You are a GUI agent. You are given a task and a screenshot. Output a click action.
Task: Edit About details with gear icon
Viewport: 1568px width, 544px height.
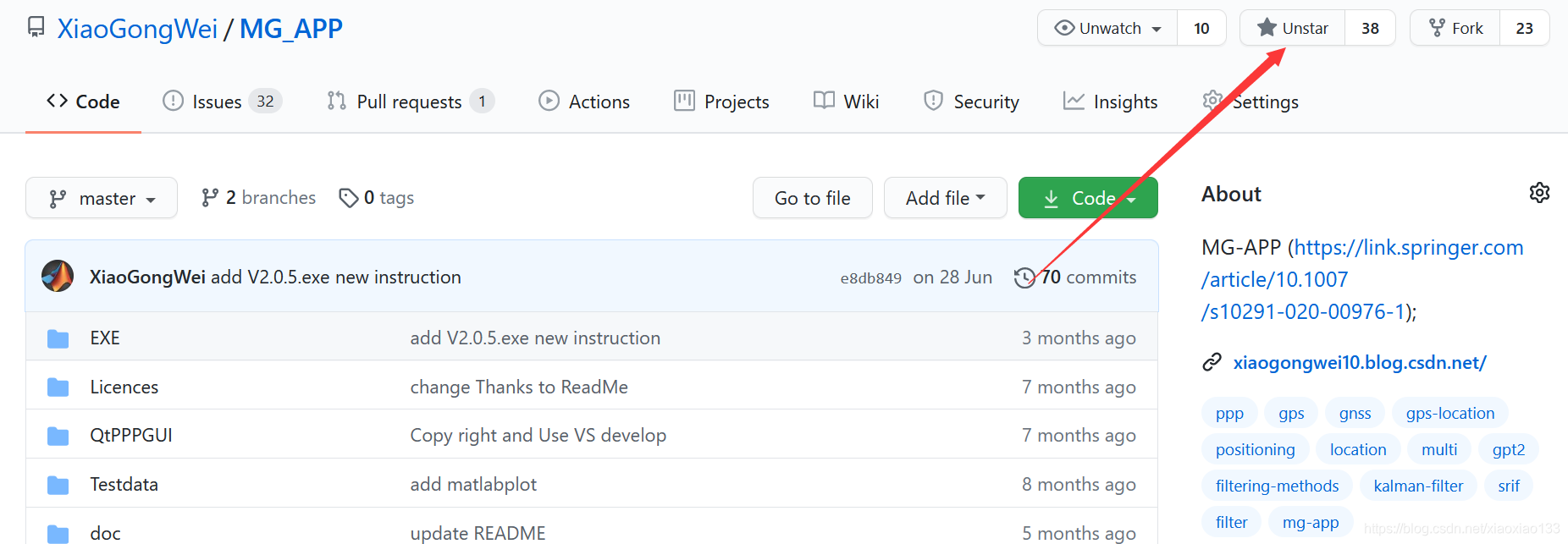[1539, 193]
